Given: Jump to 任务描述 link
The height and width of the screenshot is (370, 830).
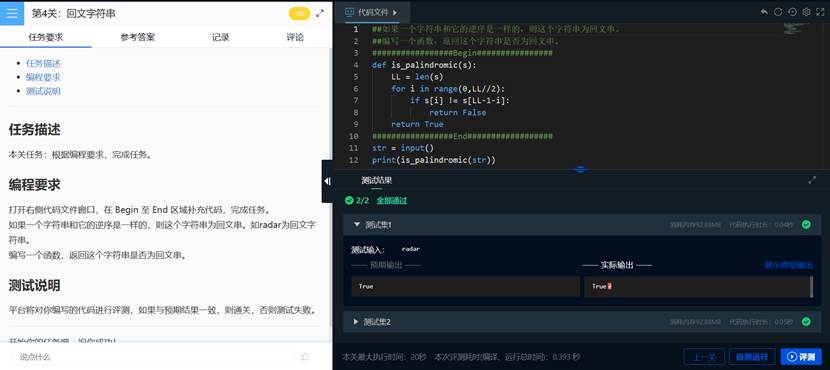Looking at the screenshot, I should (43, 64).
